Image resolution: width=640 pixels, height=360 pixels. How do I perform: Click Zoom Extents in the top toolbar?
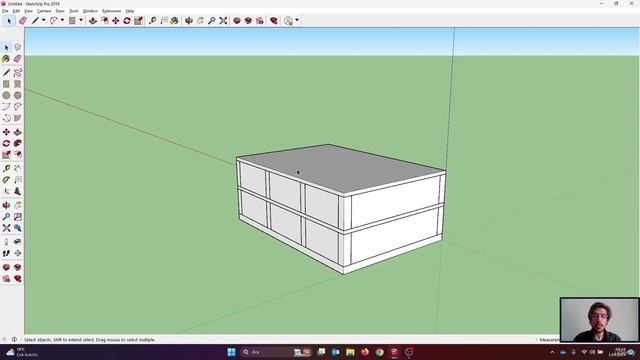pos(223,20)
